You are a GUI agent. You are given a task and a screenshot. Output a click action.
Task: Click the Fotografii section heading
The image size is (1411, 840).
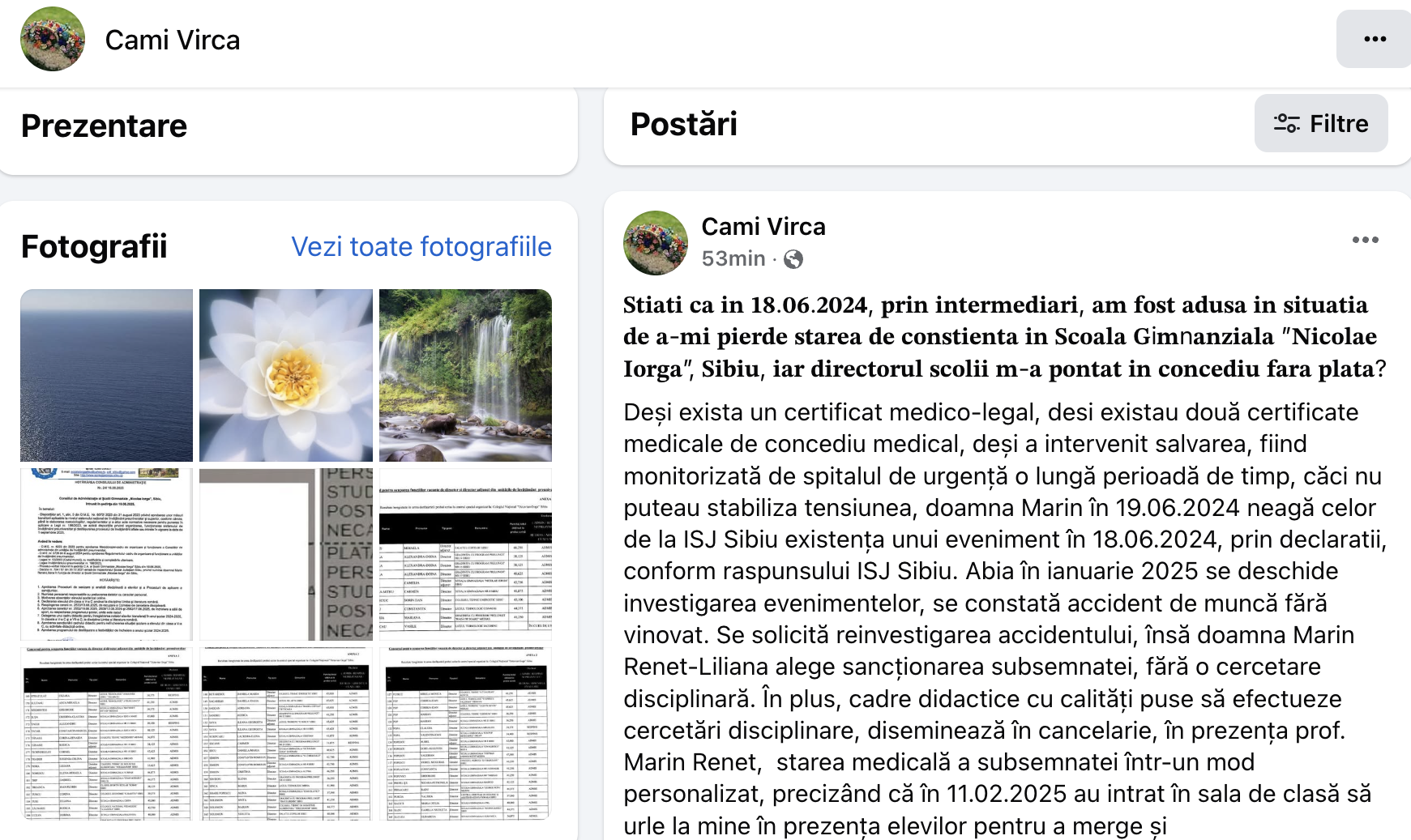94,246
